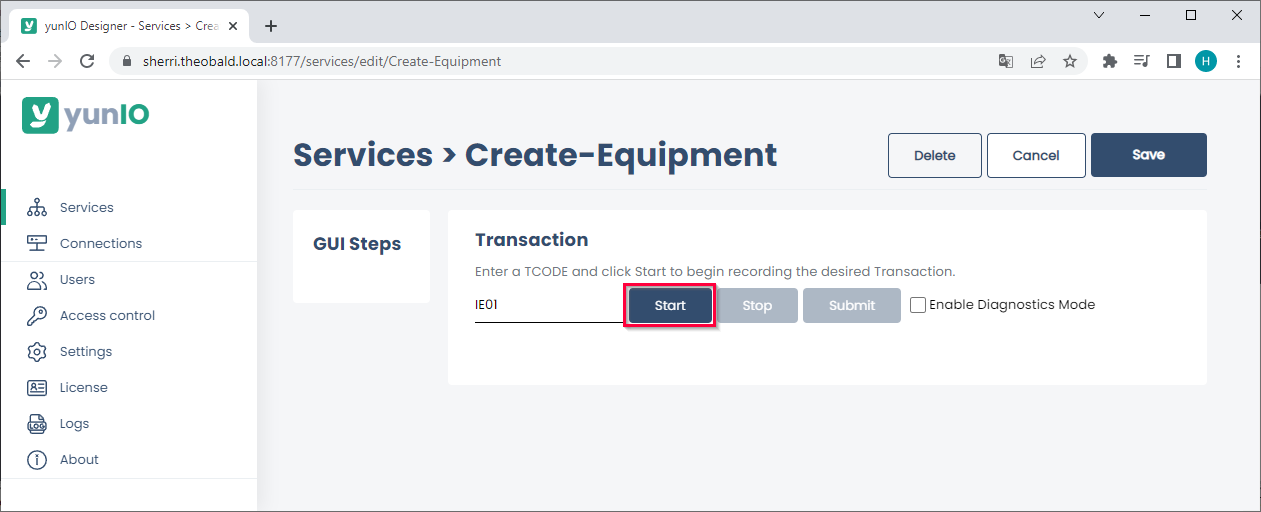The height and width of the screenshot is (512, 1261).
Task: Enable Diagnostics Mode checkbox
Action: 918,305
